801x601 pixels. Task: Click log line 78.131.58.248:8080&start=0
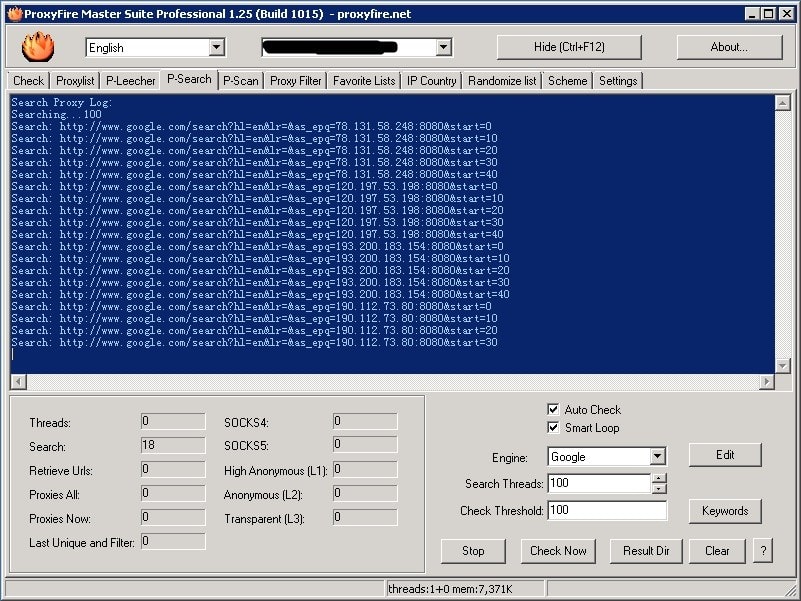click(251, 126)
